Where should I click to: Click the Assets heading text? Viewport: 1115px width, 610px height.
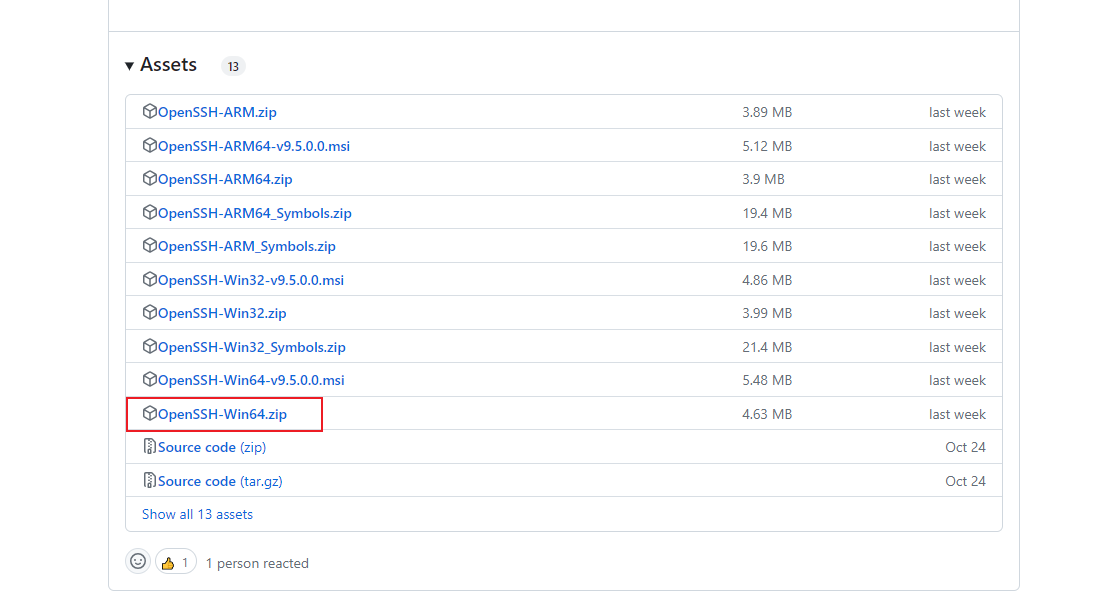pyautogui.click(x=169, y=65)
